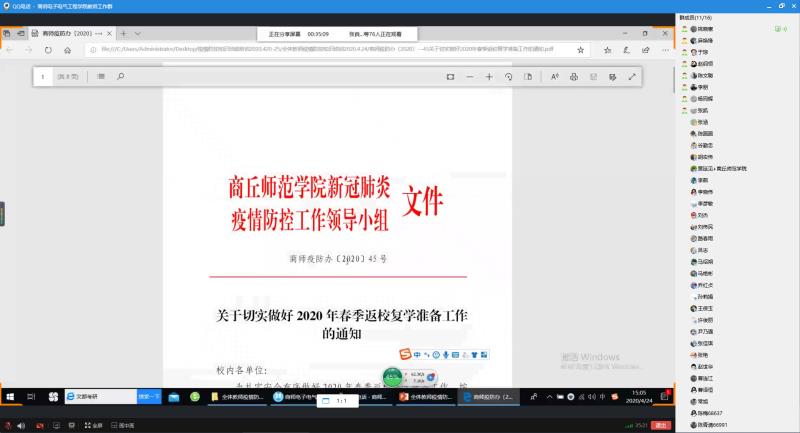This screenshot has width=800, height=433.
Task: Click the fit-to-page icon in PDF toolbar
Action: (449, 76)
